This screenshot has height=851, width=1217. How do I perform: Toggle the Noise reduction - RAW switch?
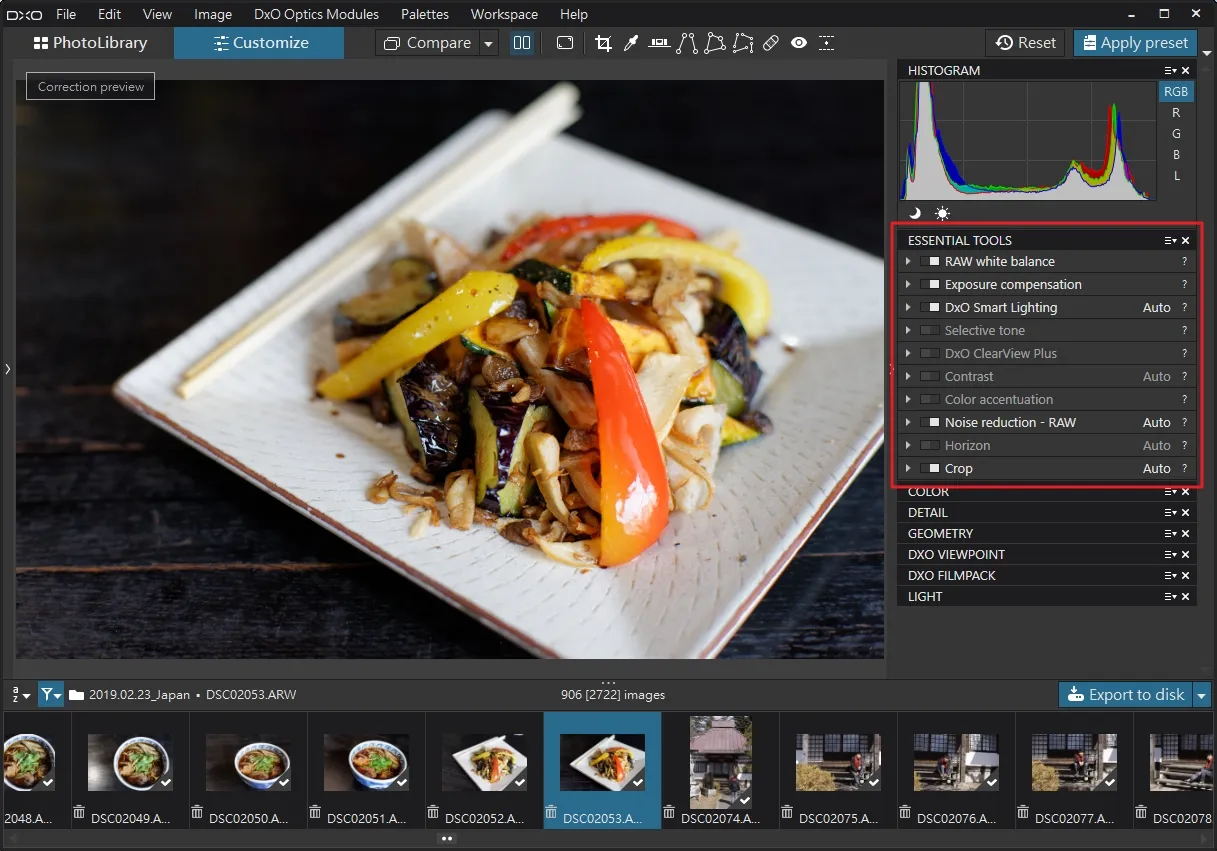coord(930,423)
